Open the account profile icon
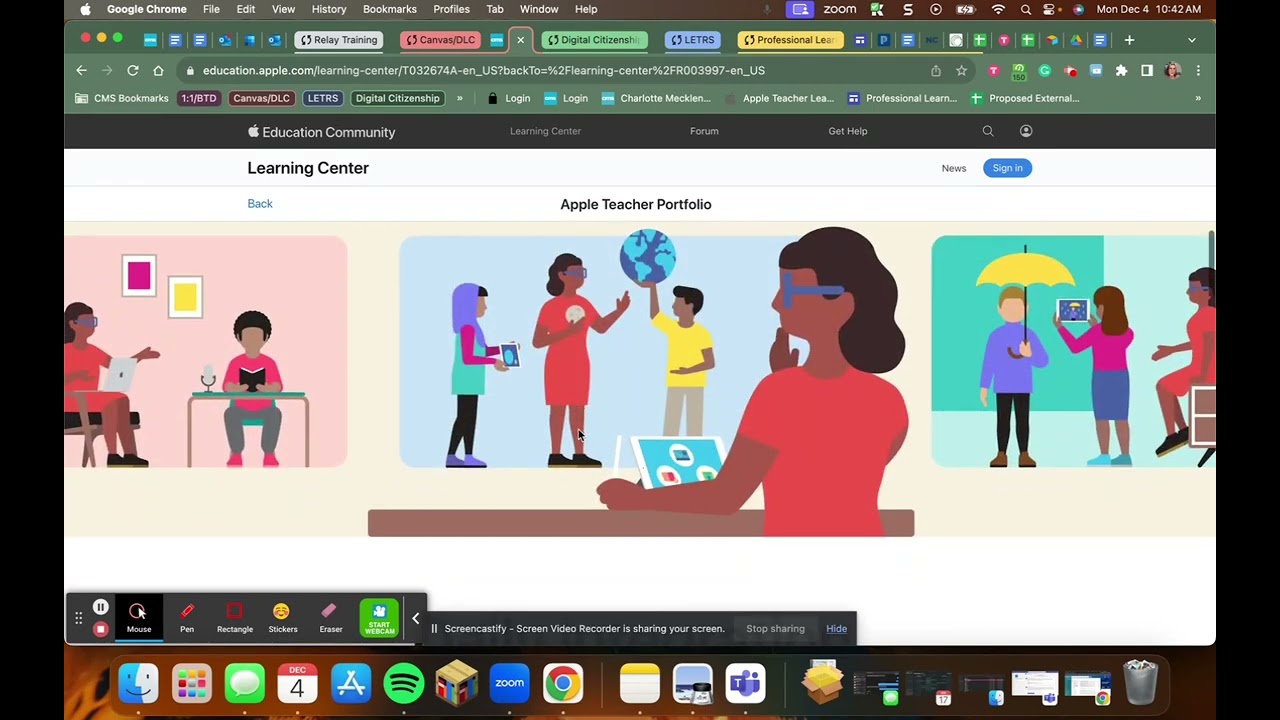1280x720 pixels. 1026,131
